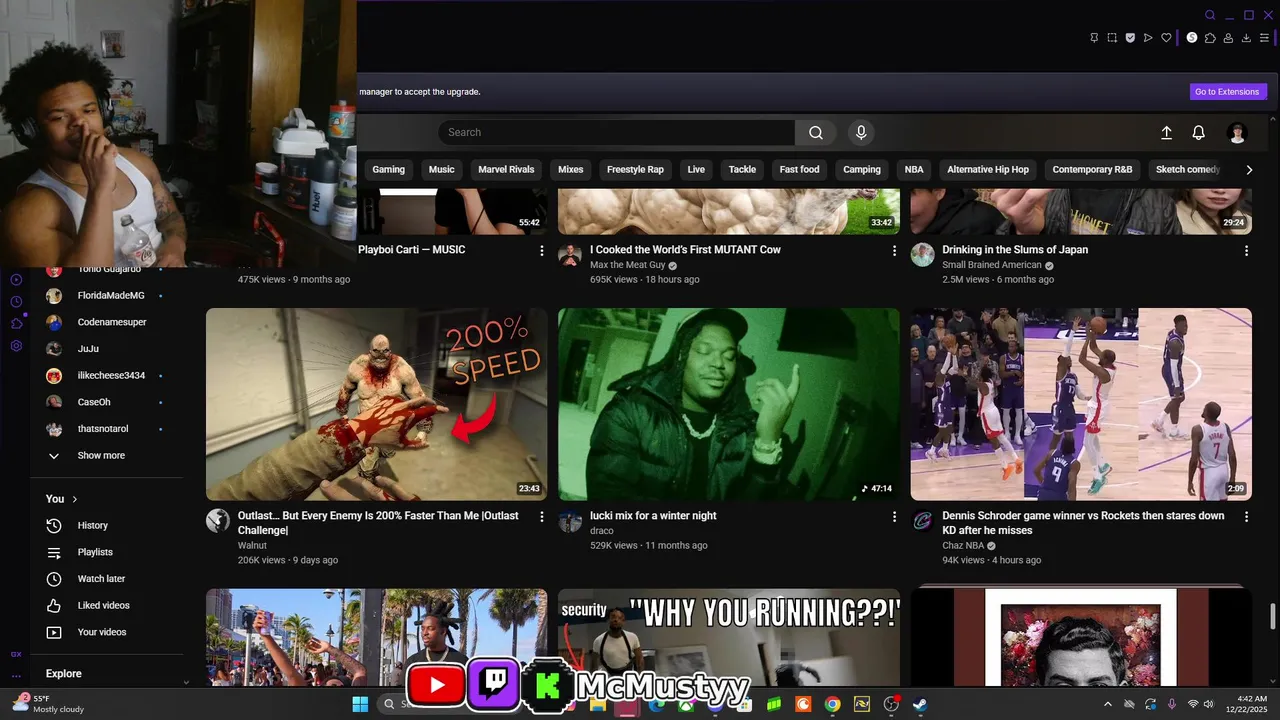Image resolution: width=1280 pixels, height=720 pixels.
Task: Open the Dennis Schroder game winner thumbnail
Action: point(1081,404)
